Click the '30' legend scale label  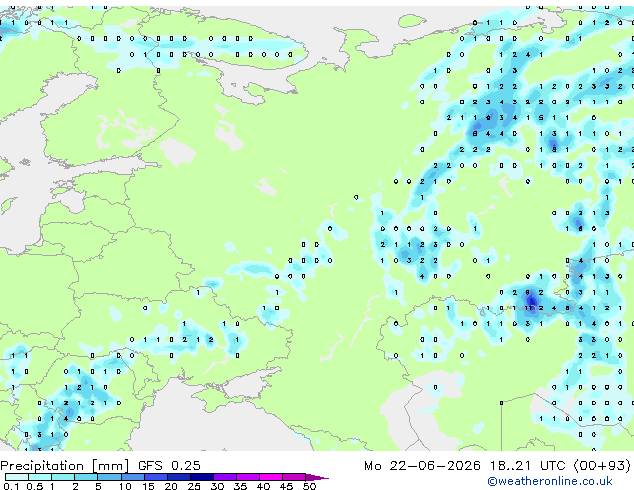(x=218, y=486)
